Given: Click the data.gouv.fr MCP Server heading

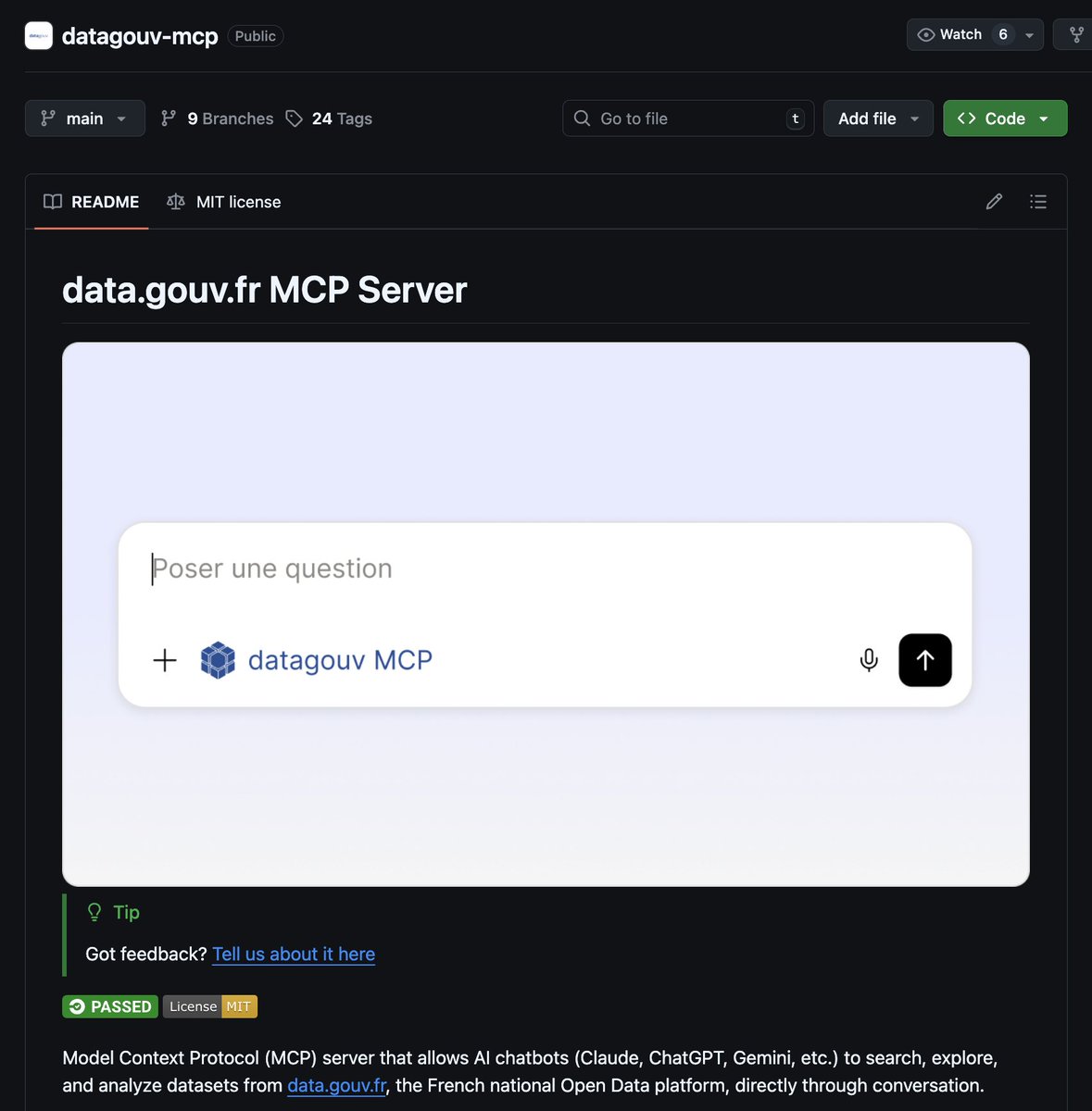Looking at the screenshot, I should [x=265, y=290].
